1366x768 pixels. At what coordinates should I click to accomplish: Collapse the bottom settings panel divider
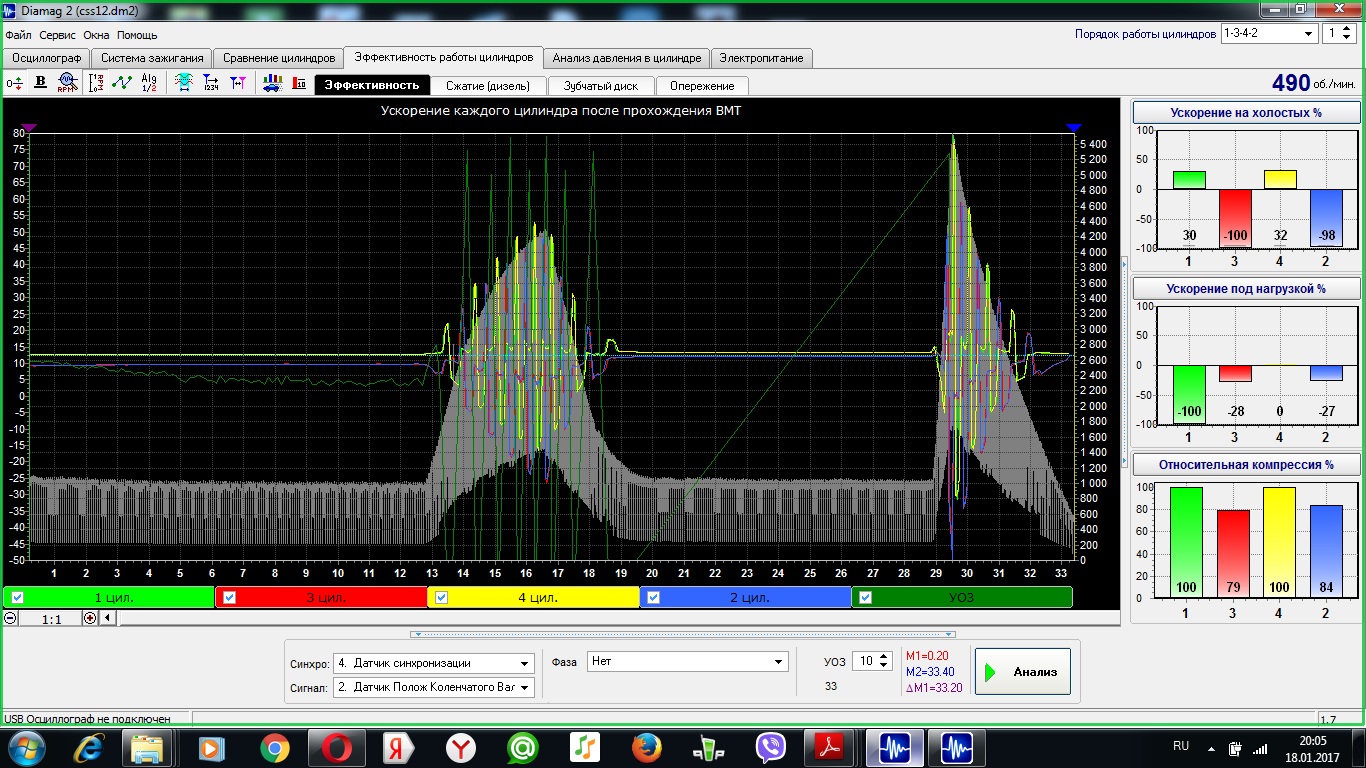pyautogui.click(x=683, y=634)
